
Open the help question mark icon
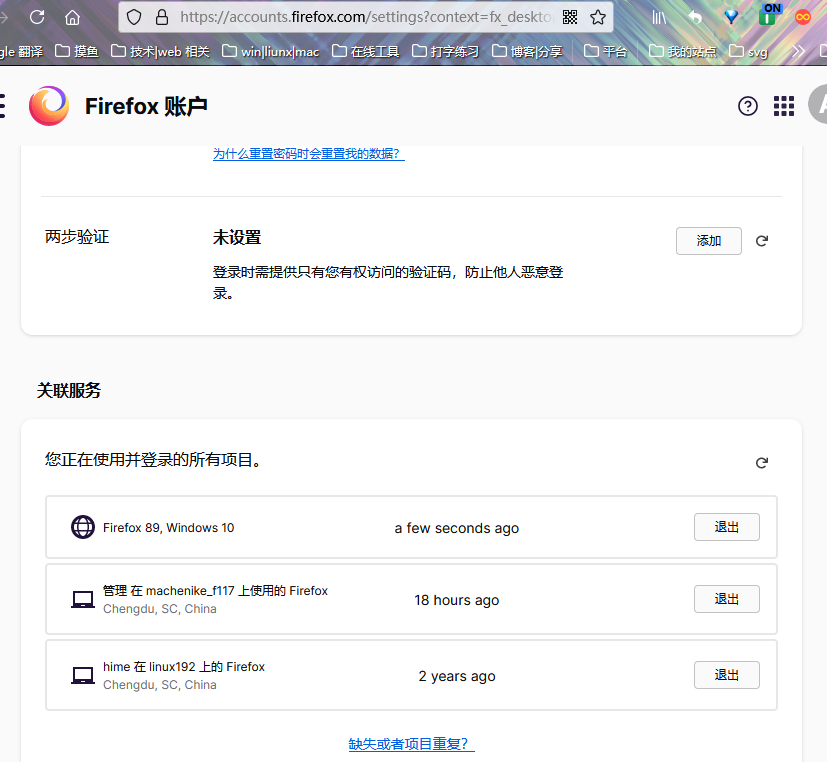[x=748, y=106]
